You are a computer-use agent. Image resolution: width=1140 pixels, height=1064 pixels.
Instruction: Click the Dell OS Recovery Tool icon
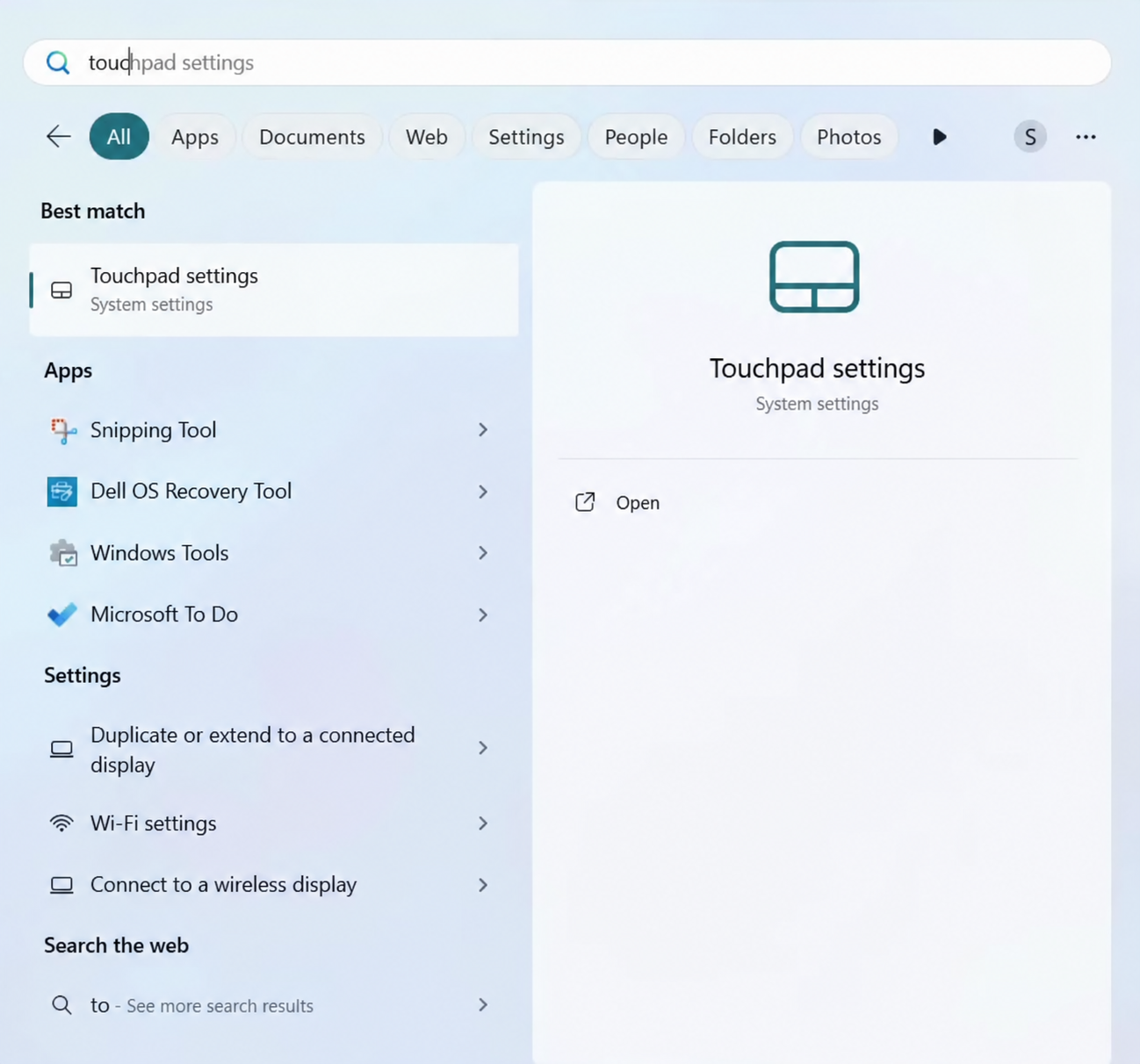[x=62, y=492]
